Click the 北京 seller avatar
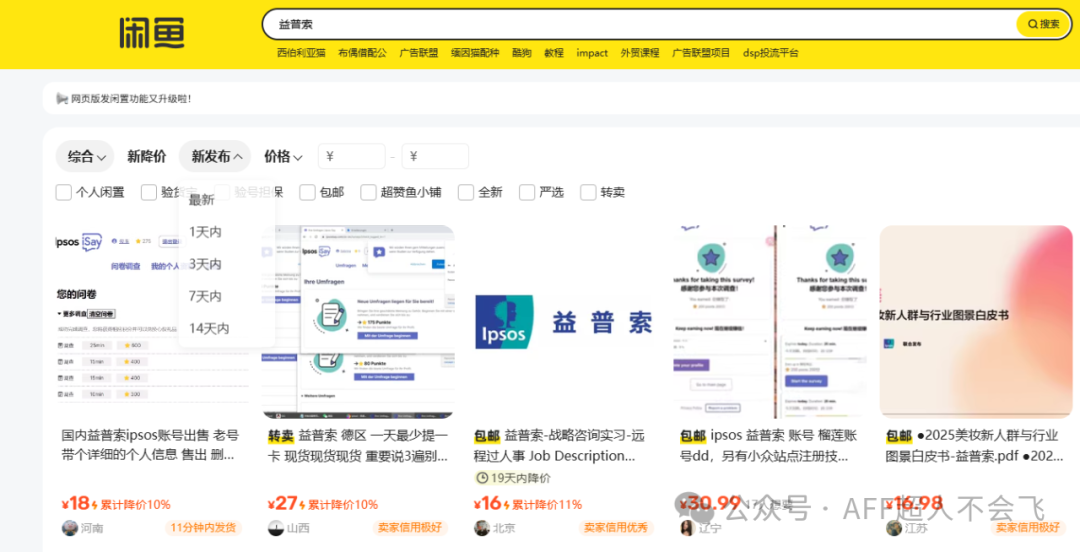1080x552 pixels. [x=482, y=528]
